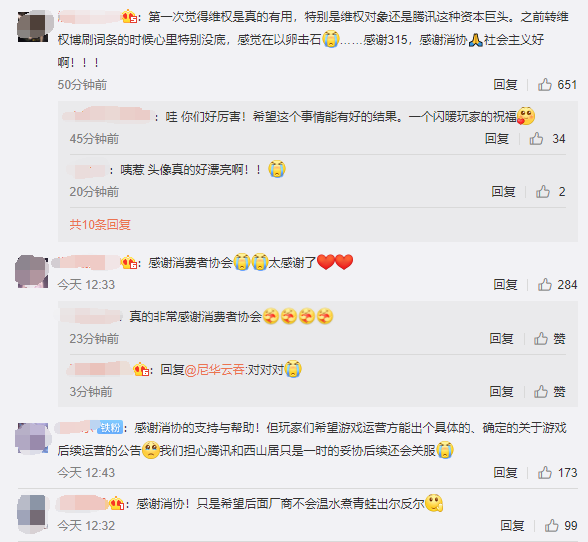
Task: Open avatar of commenter posted 今天 12:32
Action: point(33,512)
